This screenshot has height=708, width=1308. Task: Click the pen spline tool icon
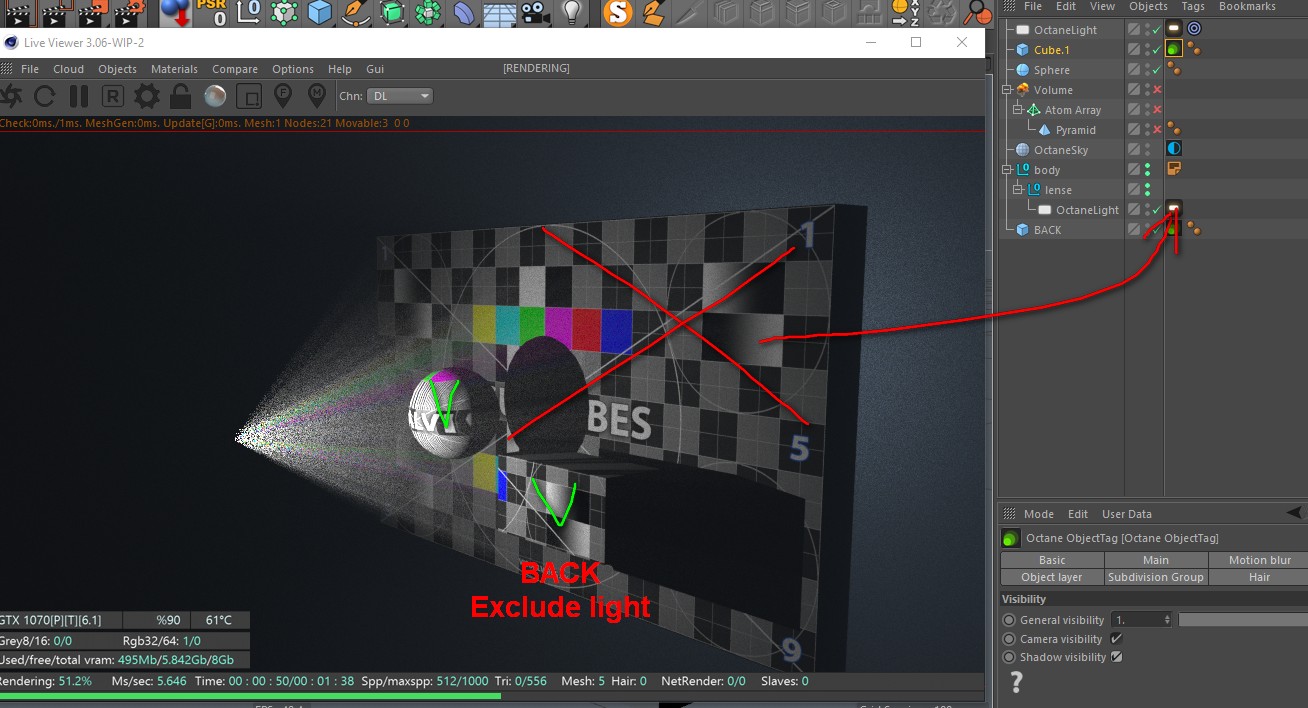(x=356, y=12)
